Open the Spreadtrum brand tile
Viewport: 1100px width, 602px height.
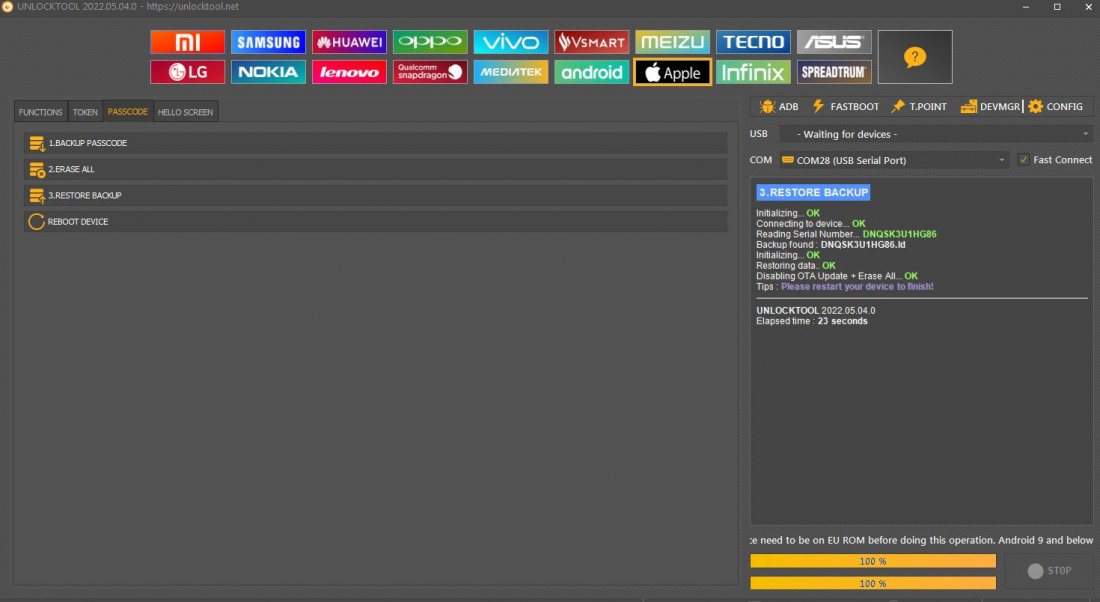pos(834,72)
